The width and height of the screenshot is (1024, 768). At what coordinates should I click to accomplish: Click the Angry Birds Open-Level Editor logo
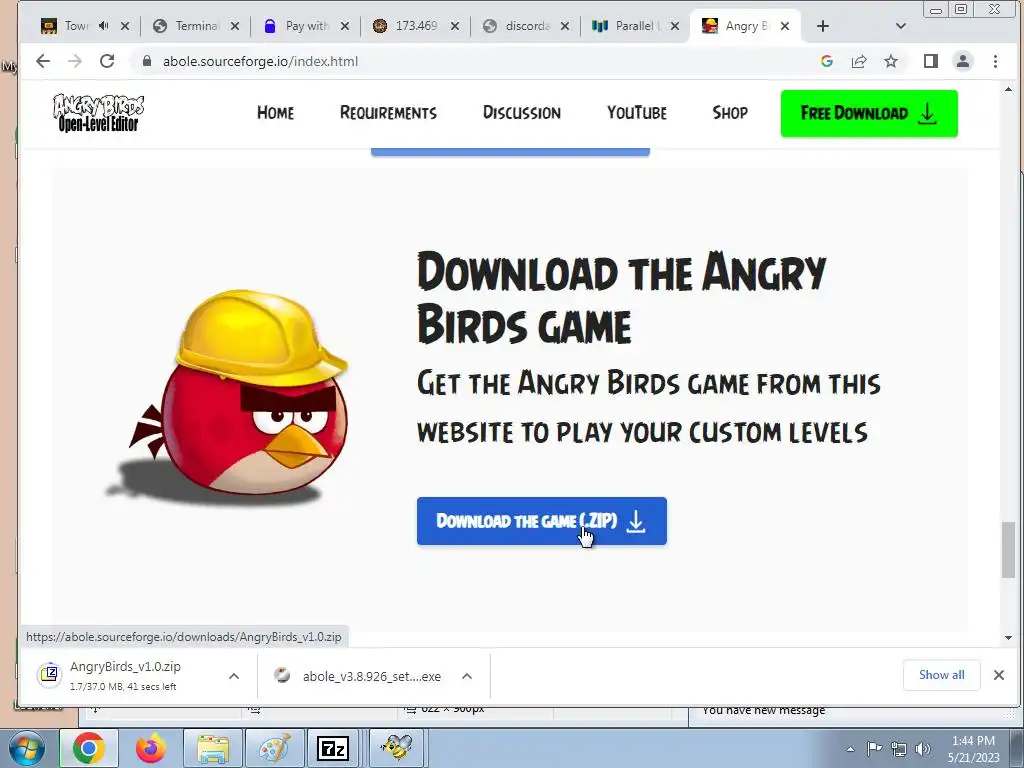tap(99, 112)
